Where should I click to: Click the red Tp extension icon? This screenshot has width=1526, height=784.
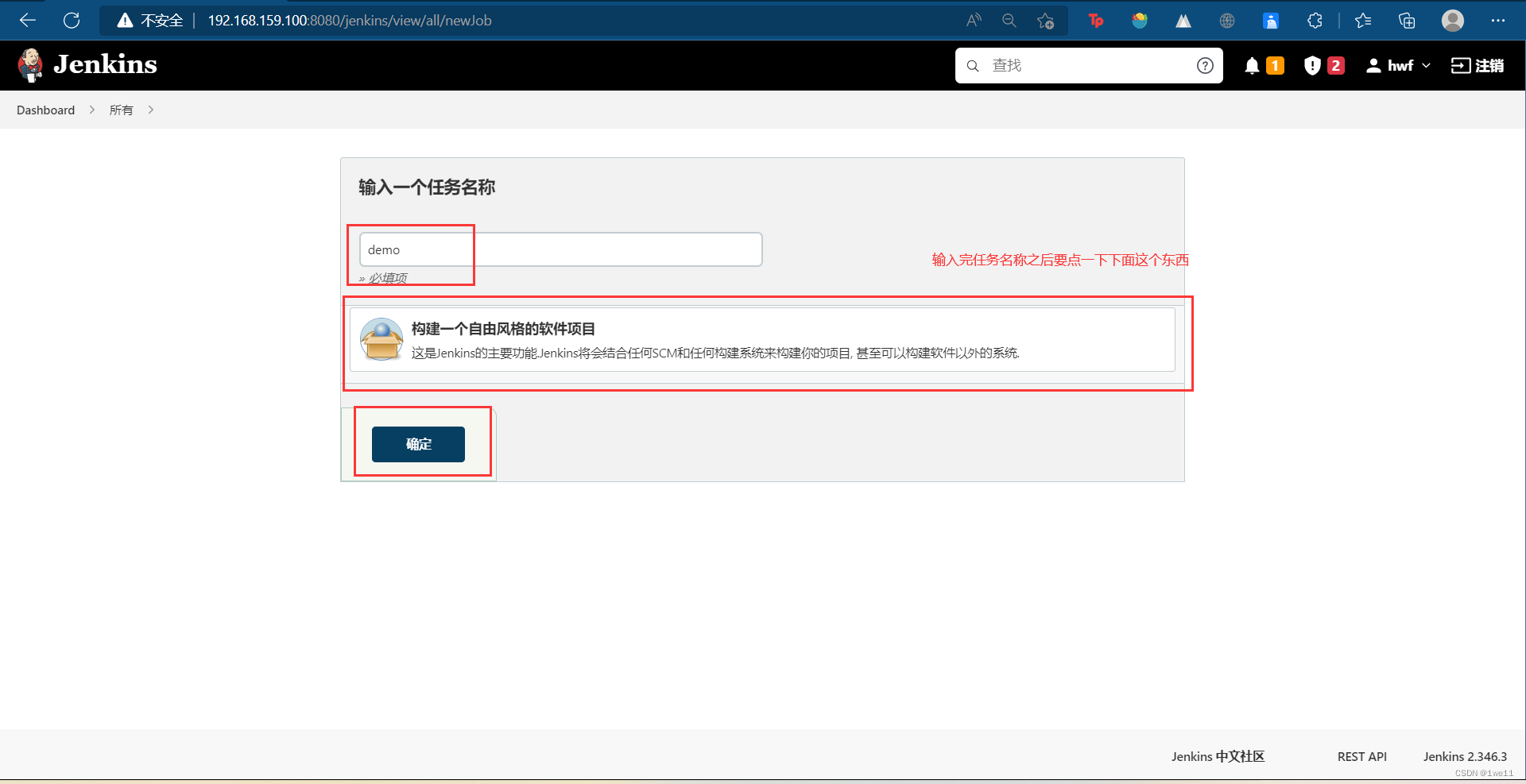click(x=1096, y=21)
